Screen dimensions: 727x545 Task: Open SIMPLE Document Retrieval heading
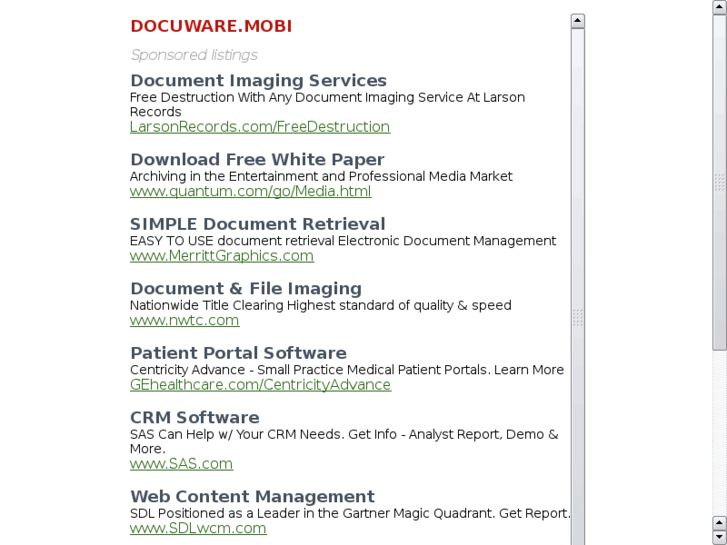[x=257, y=224]
